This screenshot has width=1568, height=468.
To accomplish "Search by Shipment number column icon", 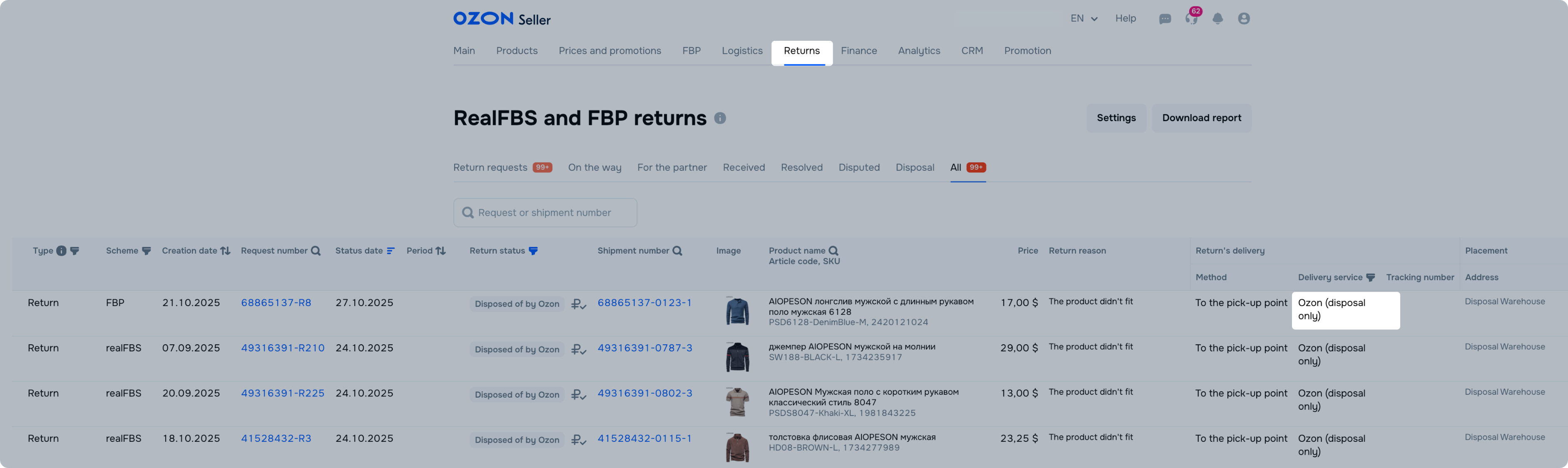I will (677, 251).
